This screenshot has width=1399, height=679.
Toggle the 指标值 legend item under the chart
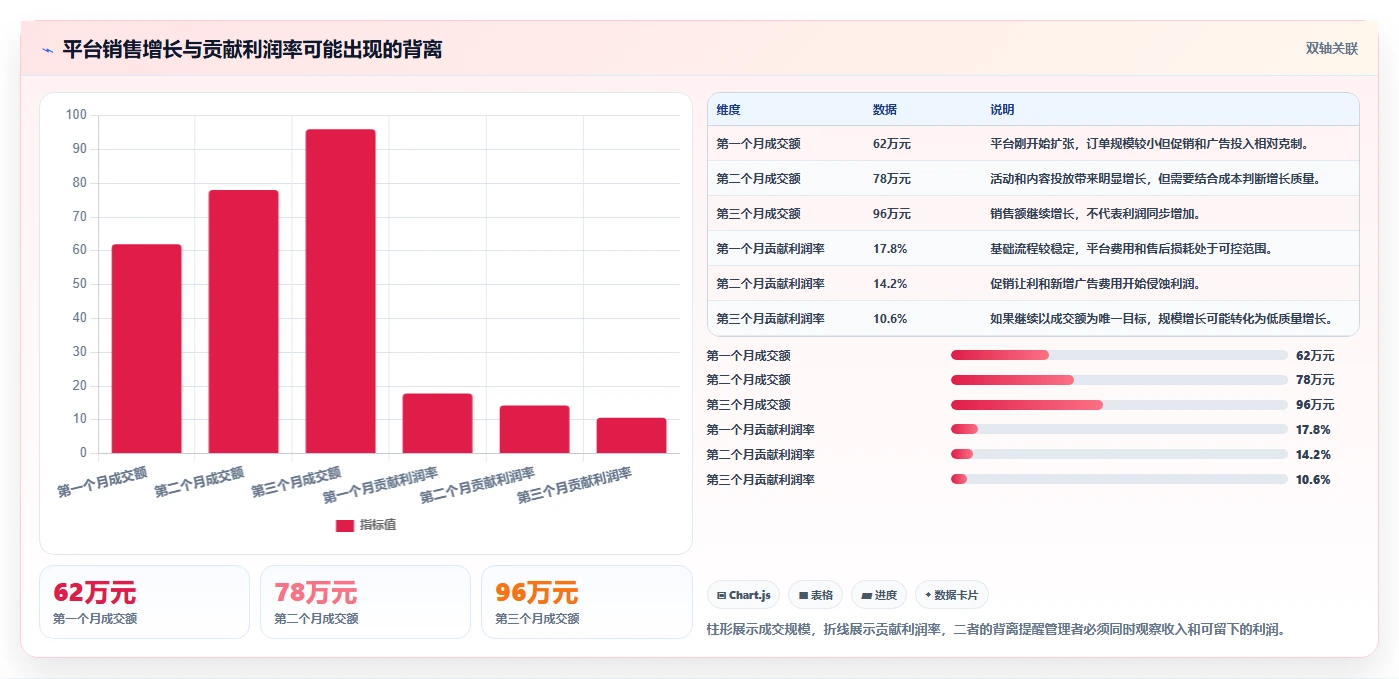(x=365, y=525)
